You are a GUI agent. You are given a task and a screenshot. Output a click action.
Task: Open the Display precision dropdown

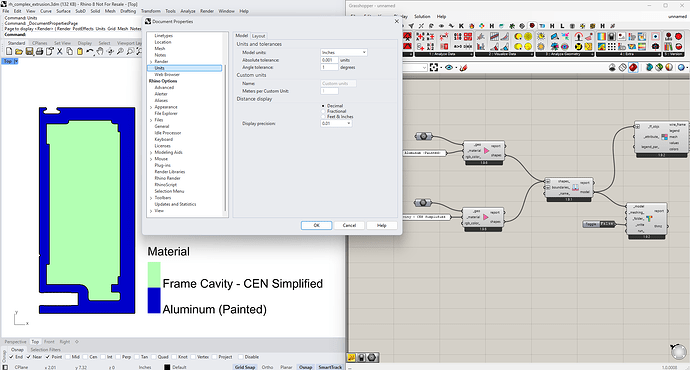(x=336, y=124)
